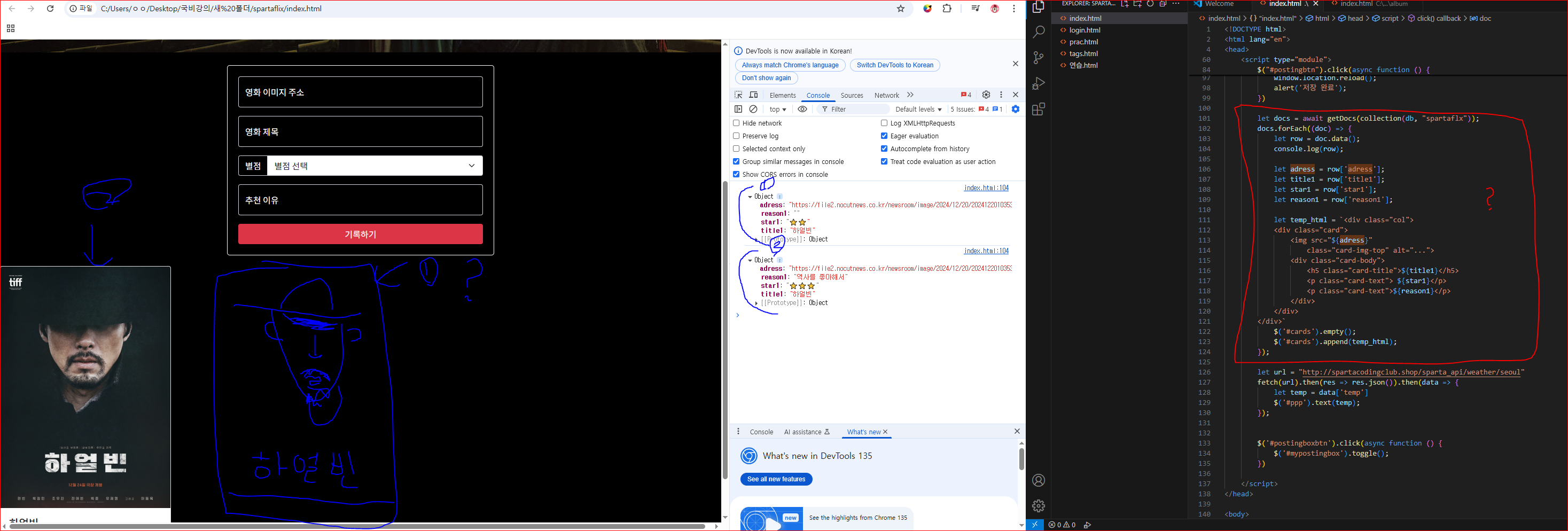Open the Chrome extensions puzzle icon
Viewport: 1568px width, 531px height.
[x=947, y=9]
